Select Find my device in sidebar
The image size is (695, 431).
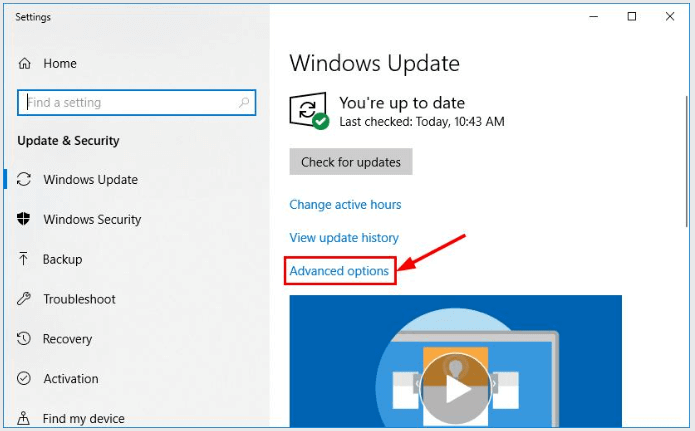[84, 419]
